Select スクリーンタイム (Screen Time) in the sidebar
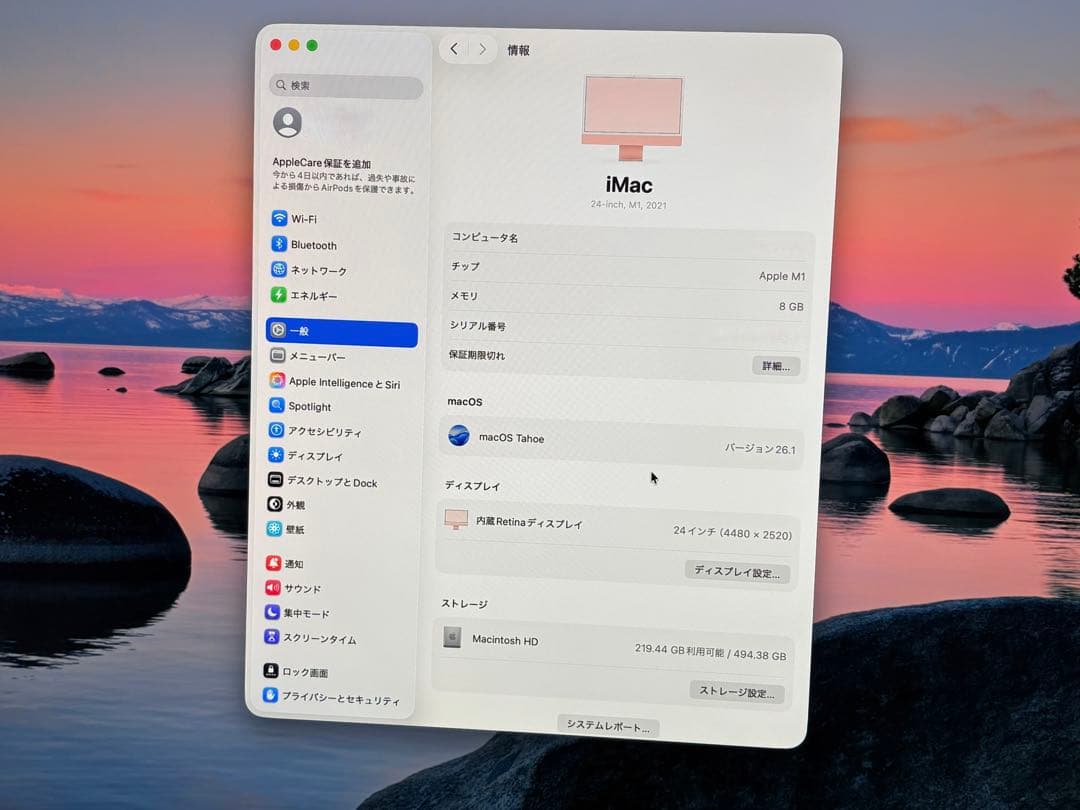Screen dimensions: 1080x810 (278, 638)
